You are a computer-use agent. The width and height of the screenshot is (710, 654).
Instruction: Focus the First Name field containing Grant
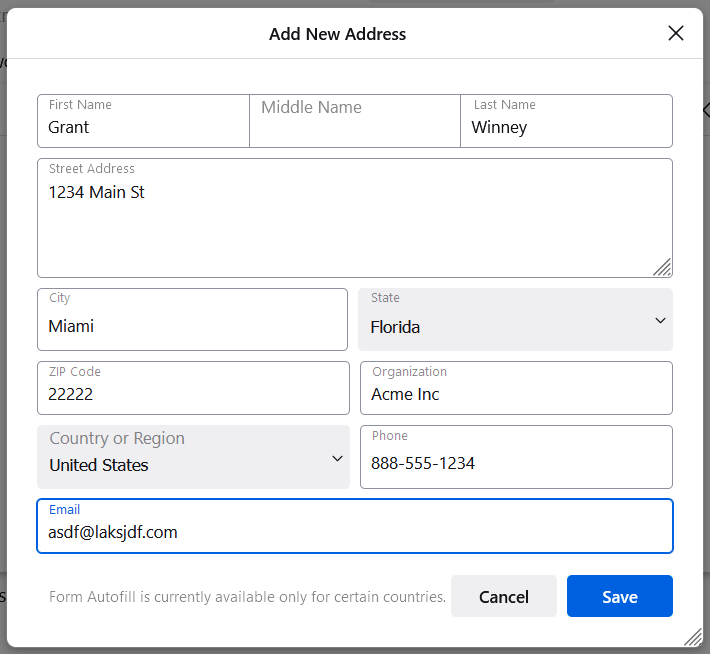[144, 121]
